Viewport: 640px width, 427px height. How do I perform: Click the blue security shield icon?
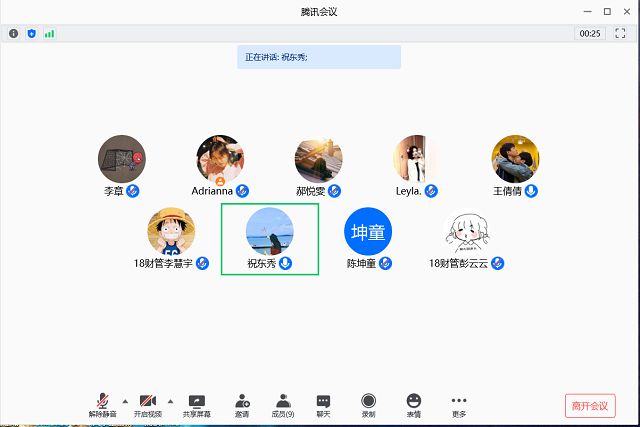pos(31,33)
